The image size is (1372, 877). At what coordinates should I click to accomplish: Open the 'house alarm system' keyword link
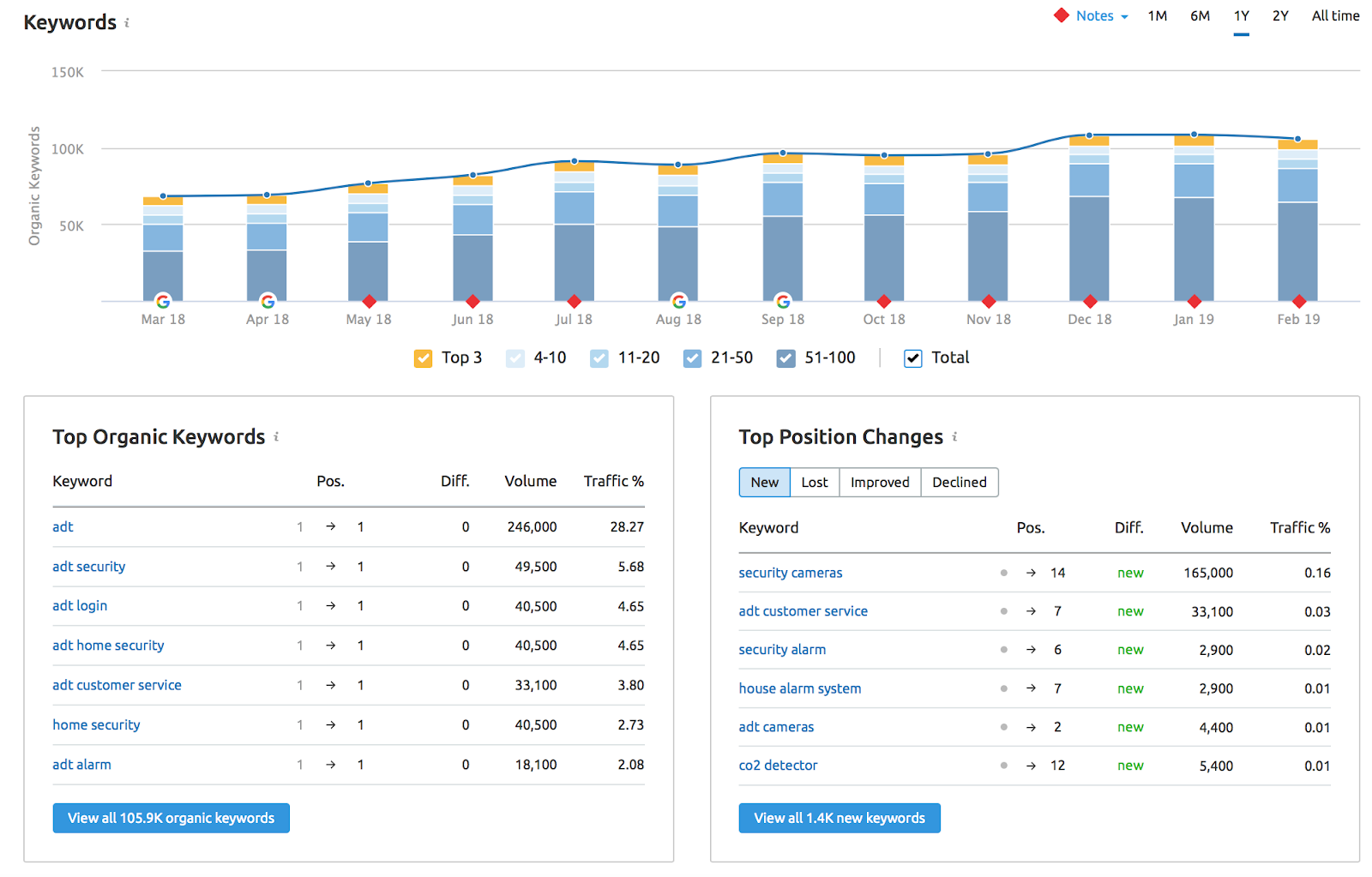(x=800, y=688)
